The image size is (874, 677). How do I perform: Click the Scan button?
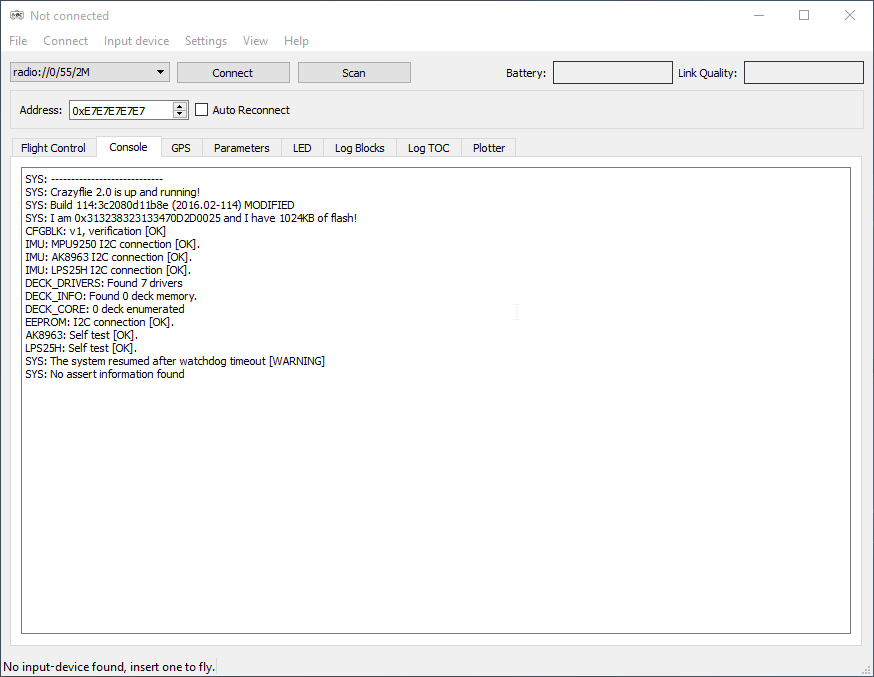point(354,73)
